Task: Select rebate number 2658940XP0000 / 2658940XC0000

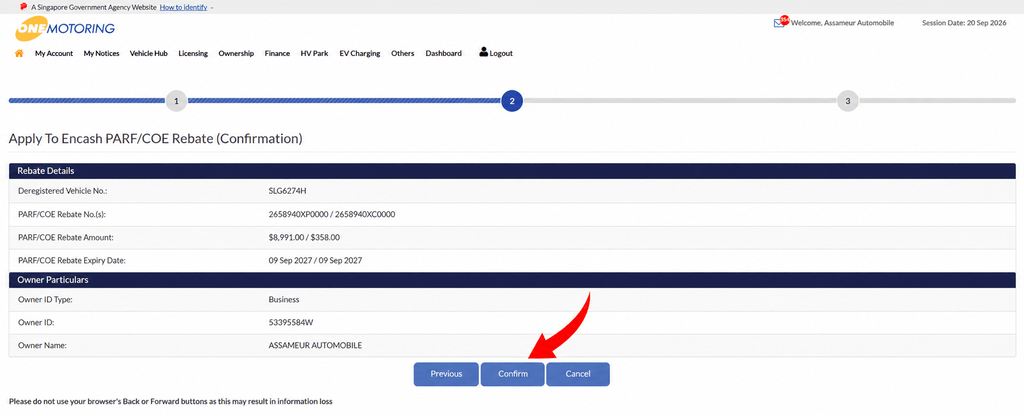Action: (332, 214)
